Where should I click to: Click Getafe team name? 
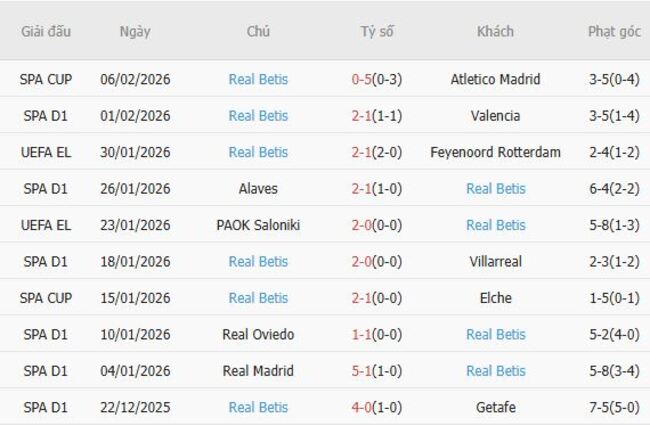[x=495, y=407]
